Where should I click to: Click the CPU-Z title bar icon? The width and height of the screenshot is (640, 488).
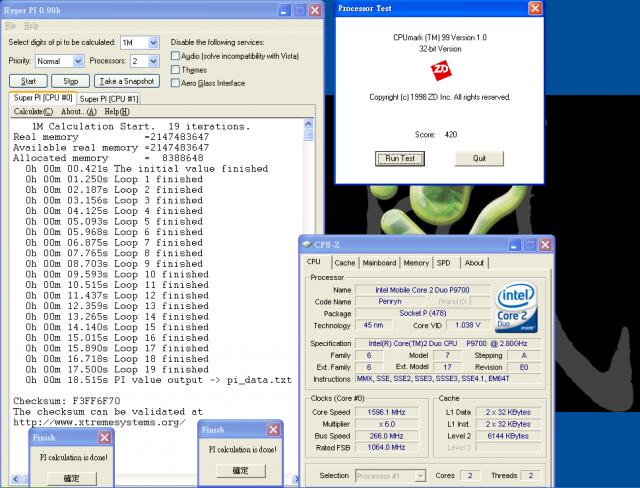307,244
